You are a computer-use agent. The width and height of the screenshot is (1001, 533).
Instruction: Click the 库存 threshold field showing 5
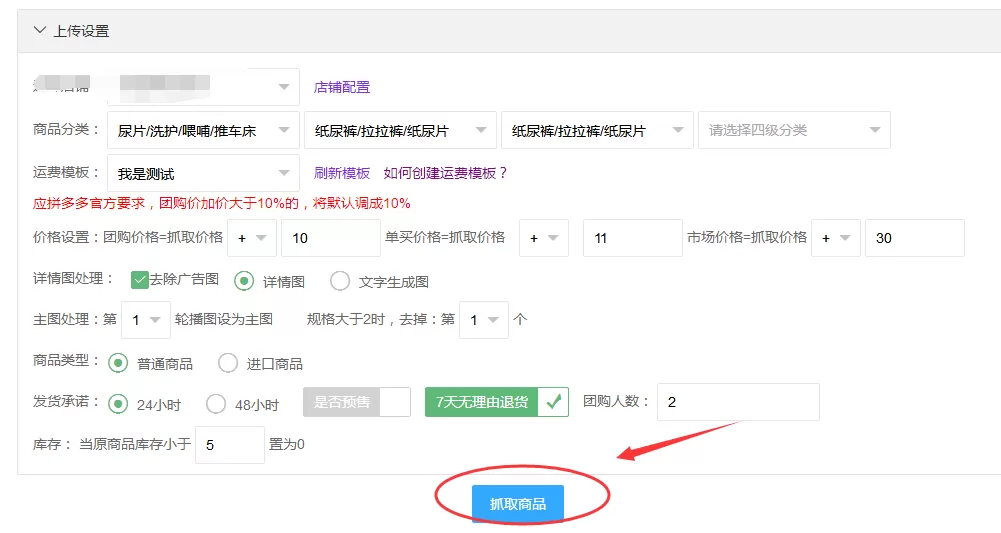tap(230, 445)
